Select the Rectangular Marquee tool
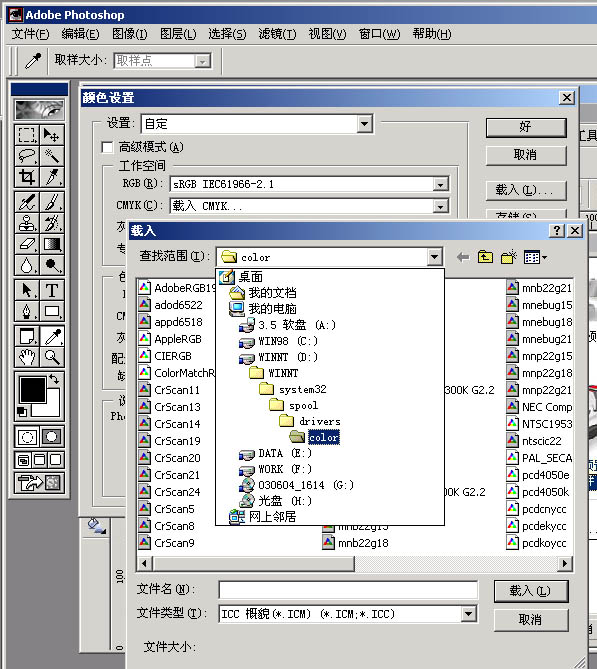Image resolution: width=597 pixels, height=669 pixels. click(27, 135)
